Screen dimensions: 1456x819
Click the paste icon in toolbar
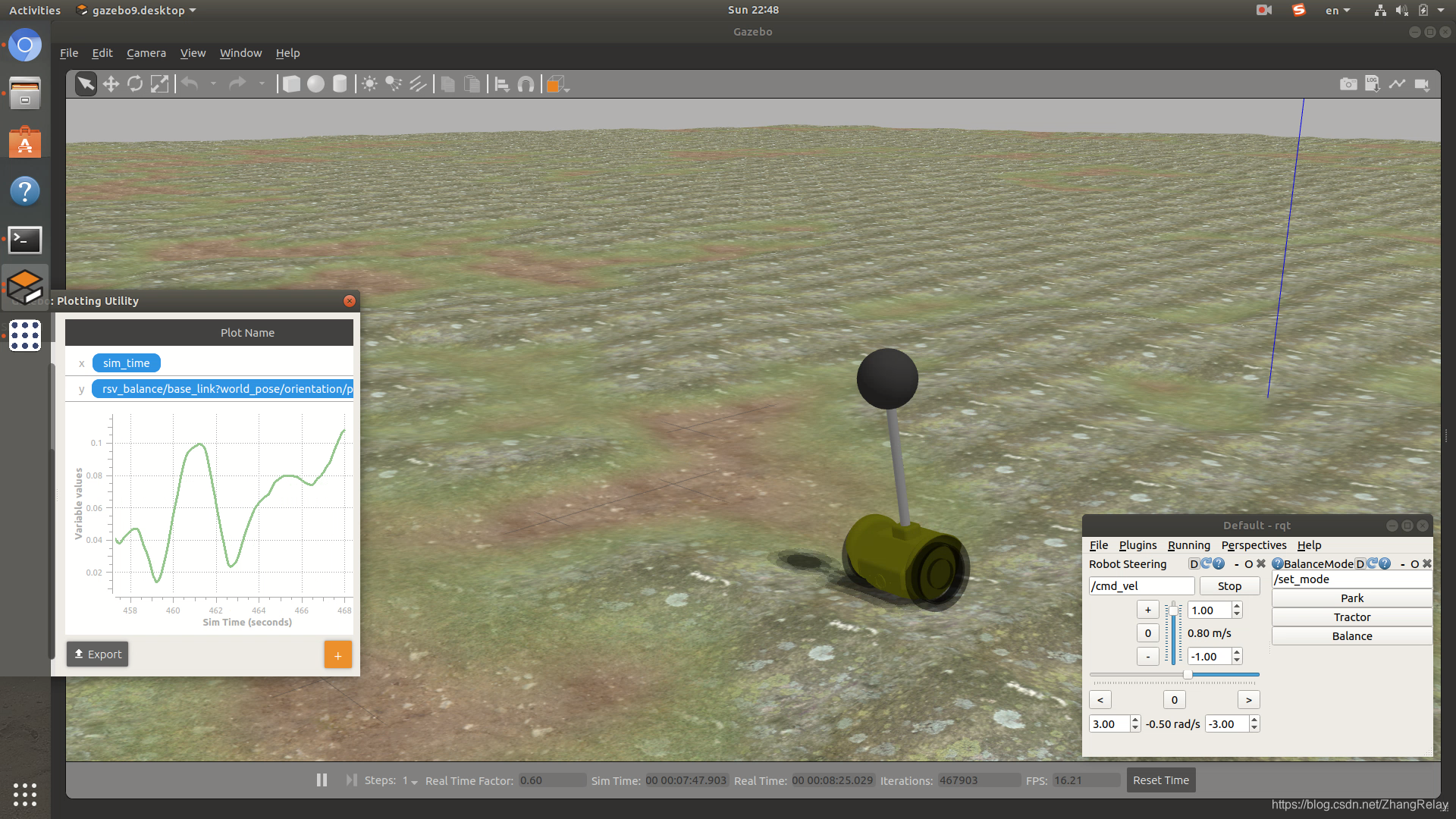(472, 84)
